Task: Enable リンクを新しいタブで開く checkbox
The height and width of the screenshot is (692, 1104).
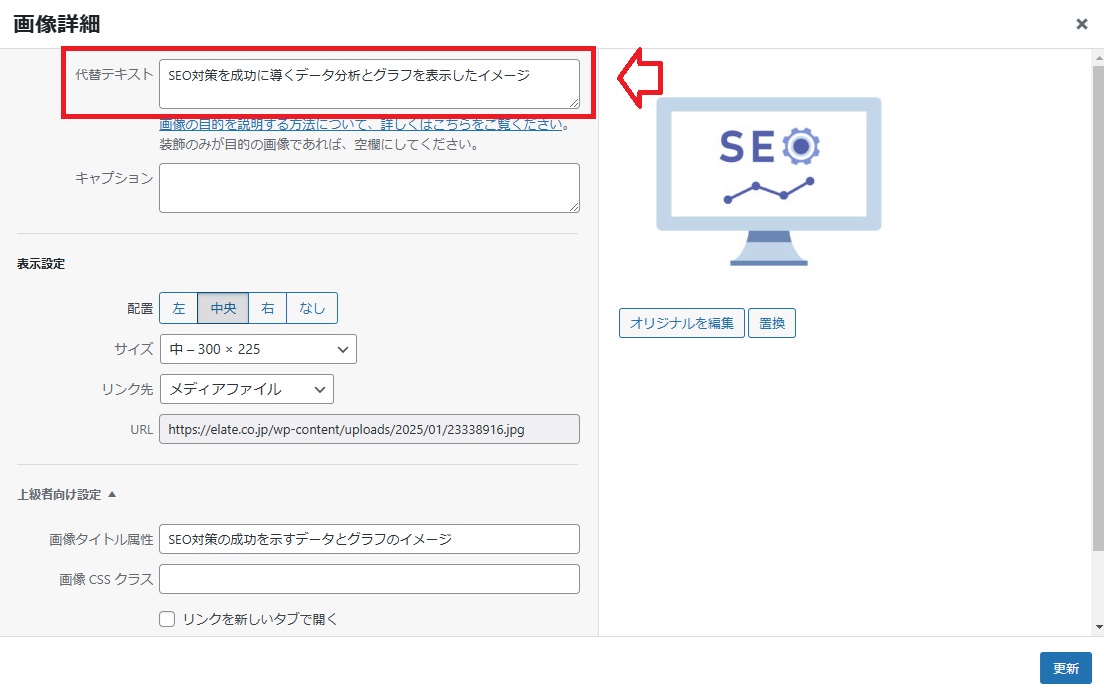Action: coord(168,619)
